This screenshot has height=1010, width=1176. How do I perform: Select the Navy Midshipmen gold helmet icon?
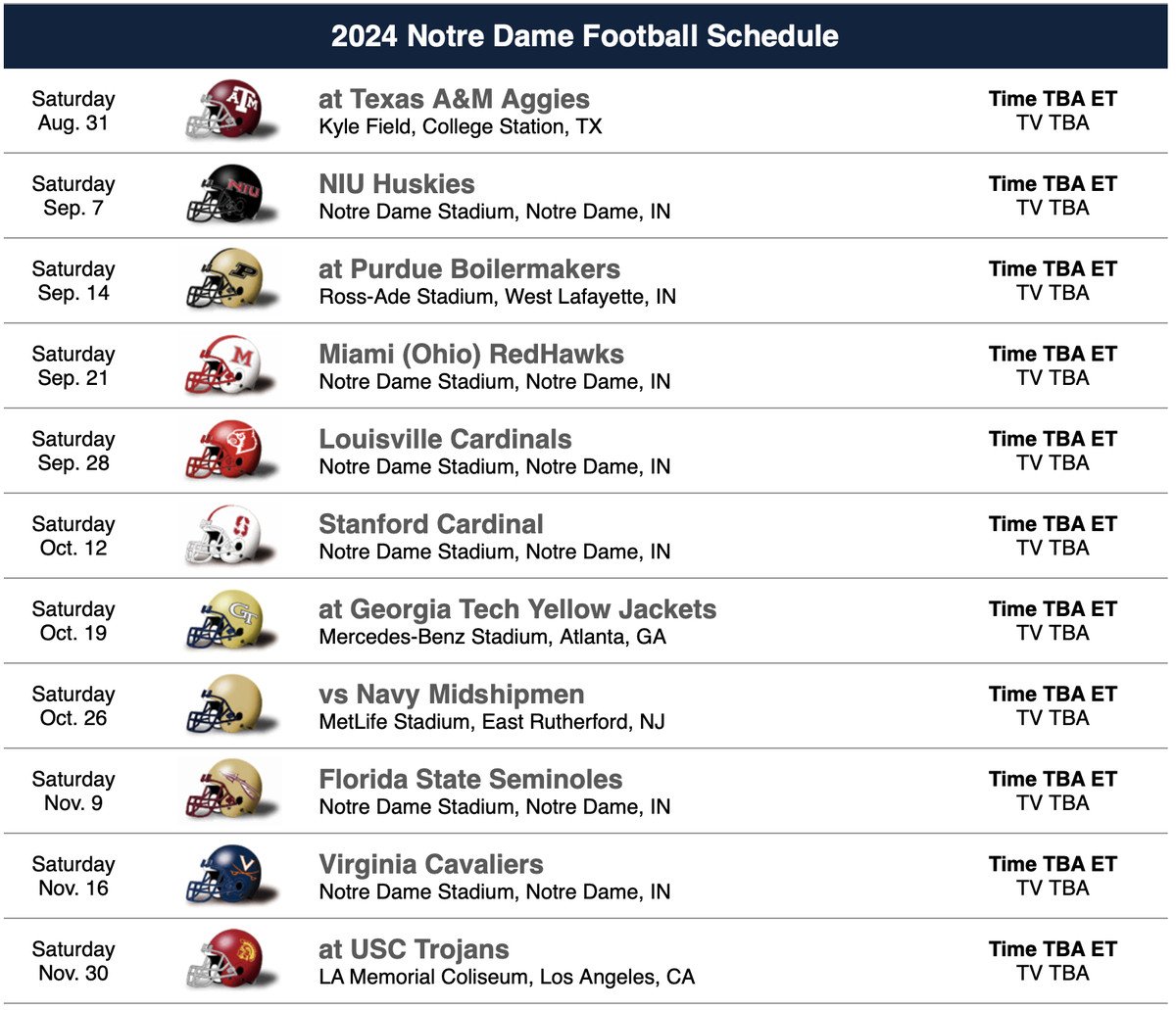click(x=225, y=706)
